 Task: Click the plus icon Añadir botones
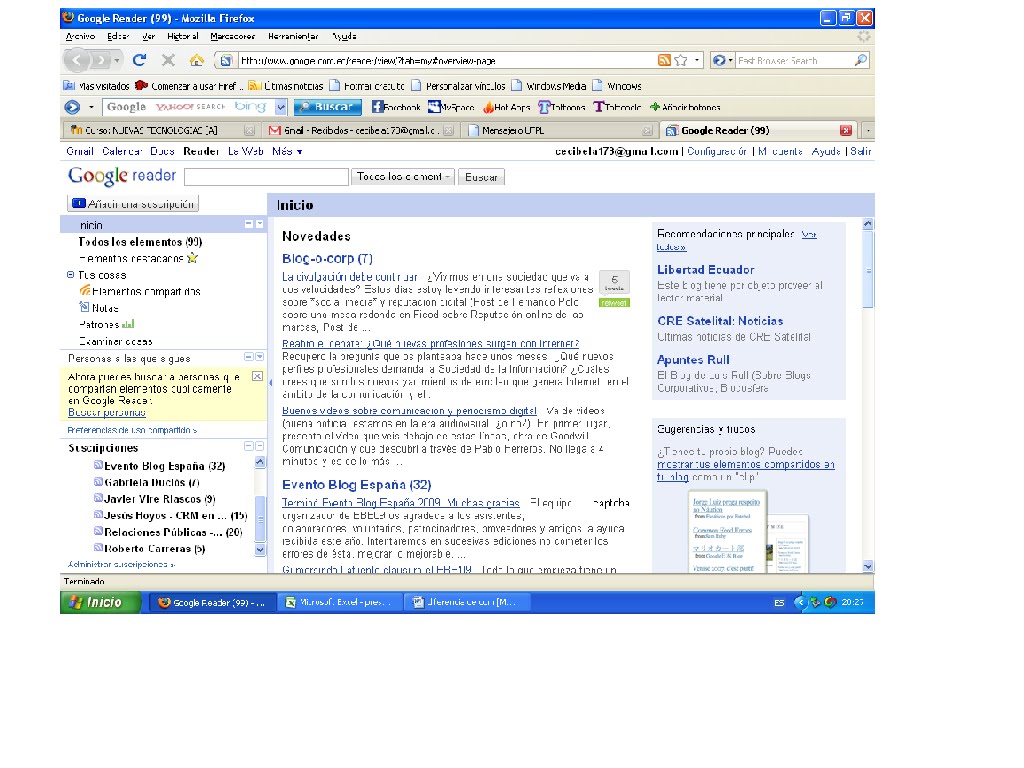tap(655, 107)
